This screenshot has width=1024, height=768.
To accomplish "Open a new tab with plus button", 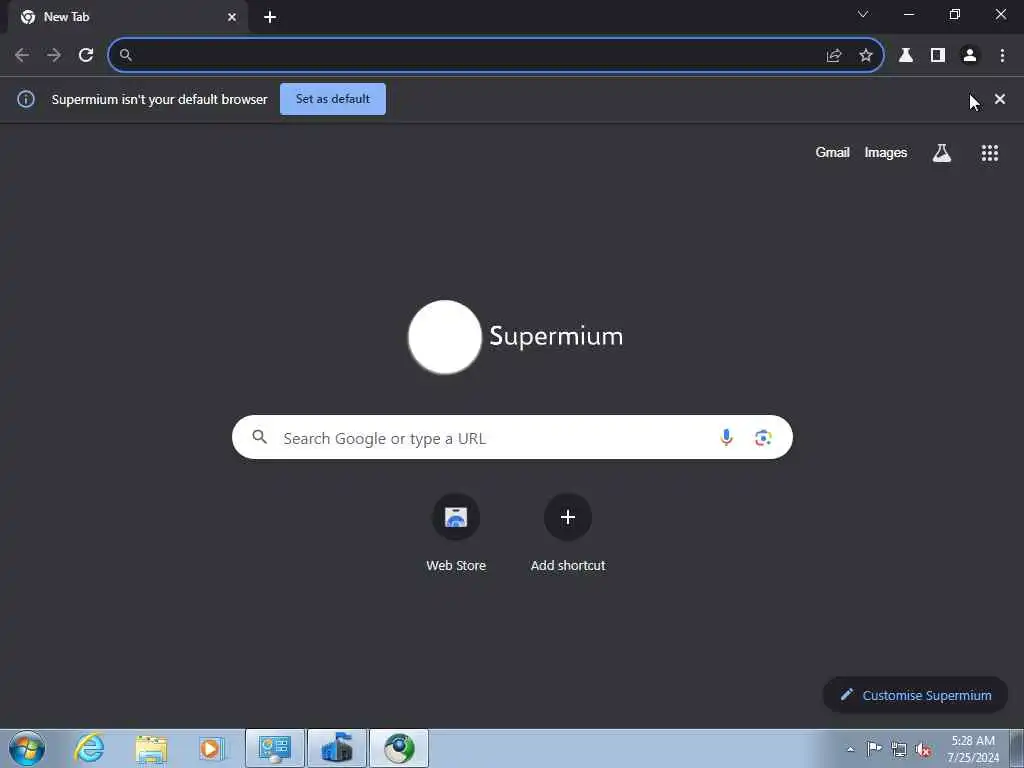I will click(x=270, y=17).
